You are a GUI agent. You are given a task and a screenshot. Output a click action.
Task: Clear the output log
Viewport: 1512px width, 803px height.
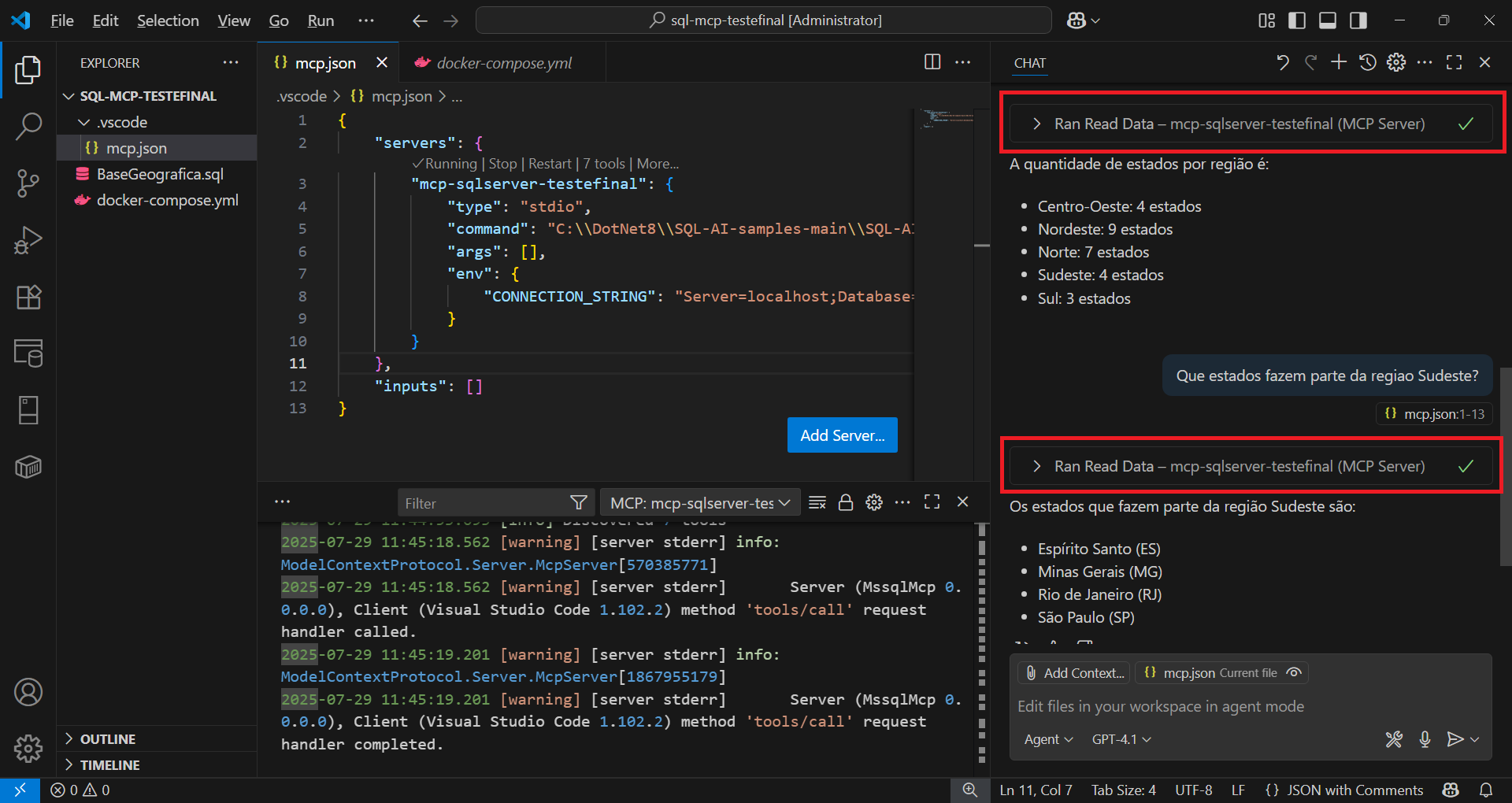click(x=817, y=502)
